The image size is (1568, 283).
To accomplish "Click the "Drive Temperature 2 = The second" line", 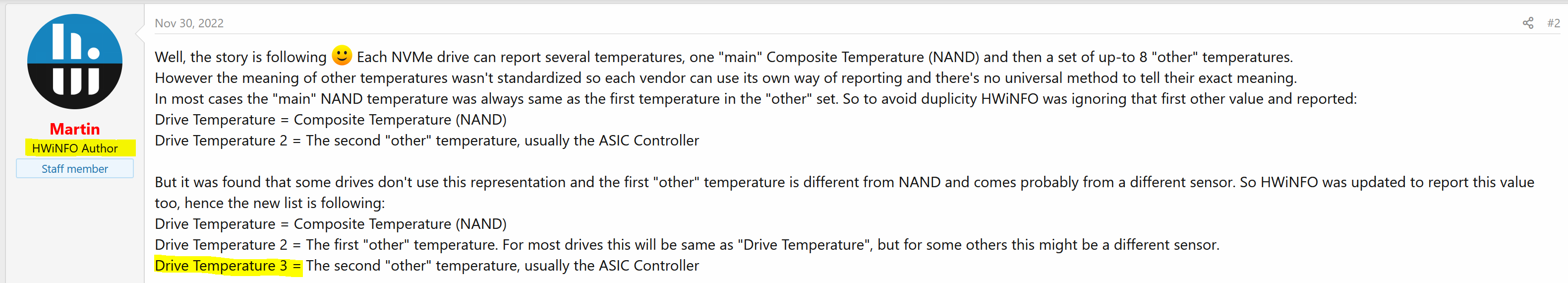I will point(427,141).
